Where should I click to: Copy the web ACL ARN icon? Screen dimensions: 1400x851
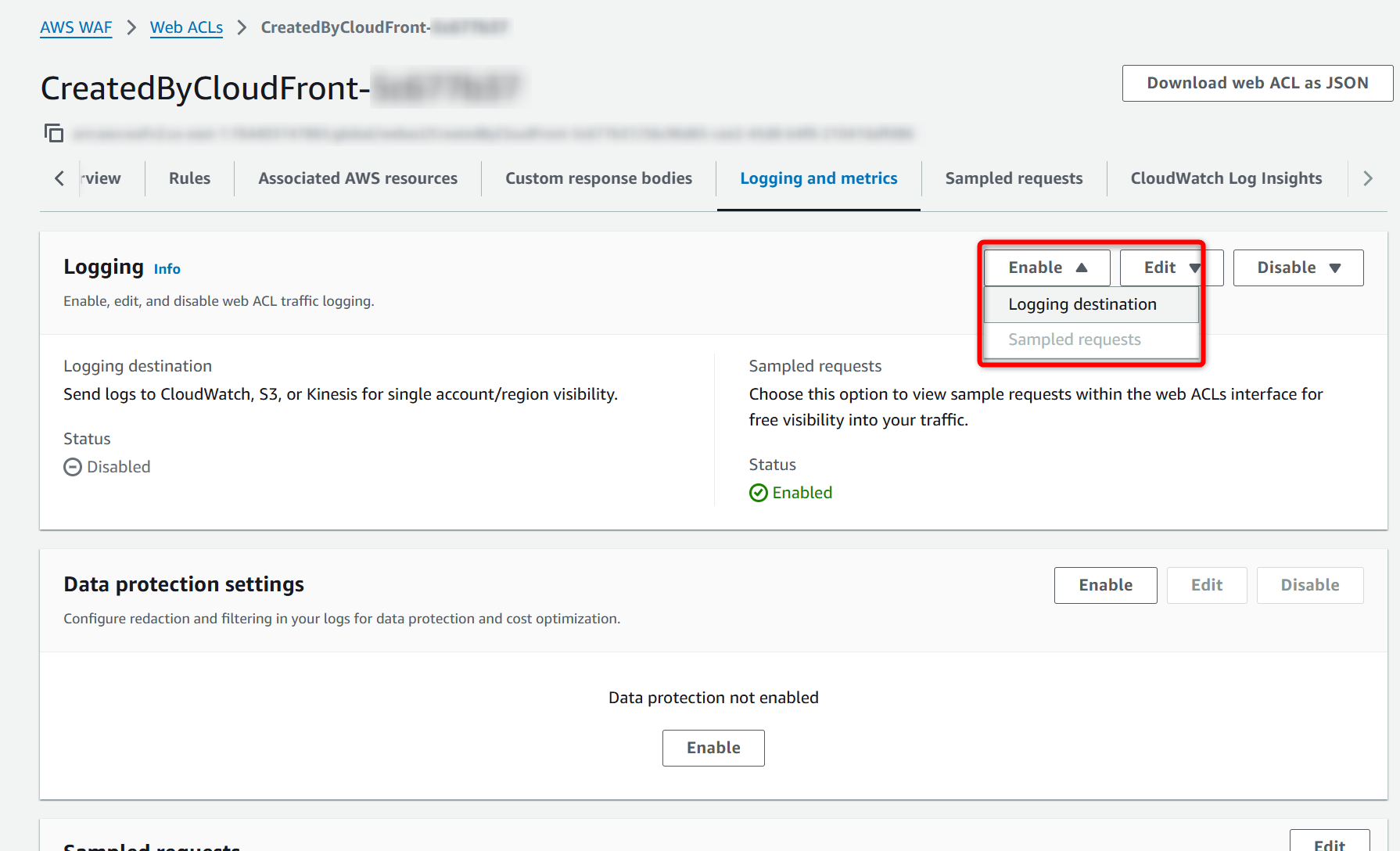point(53,133)
